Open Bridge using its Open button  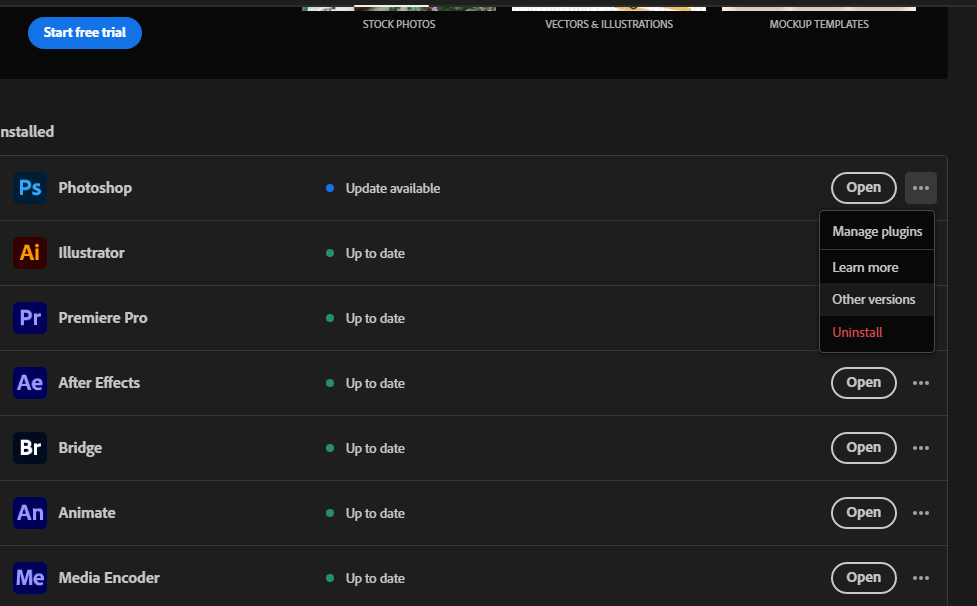click(864, 448)
